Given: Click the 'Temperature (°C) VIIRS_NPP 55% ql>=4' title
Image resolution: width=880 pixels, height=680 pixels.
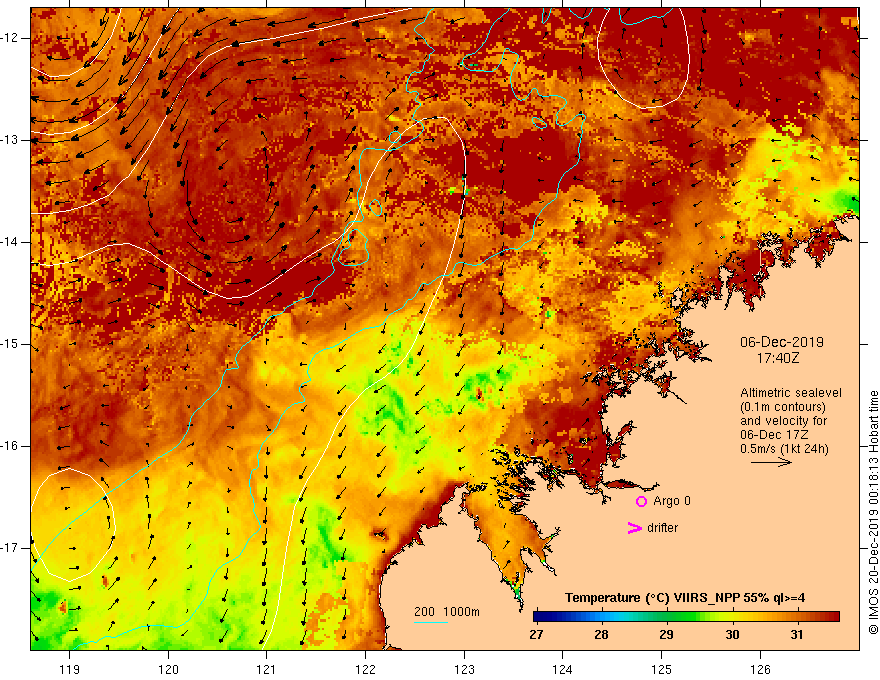Looking at the screenshot, I should [685, 598].
